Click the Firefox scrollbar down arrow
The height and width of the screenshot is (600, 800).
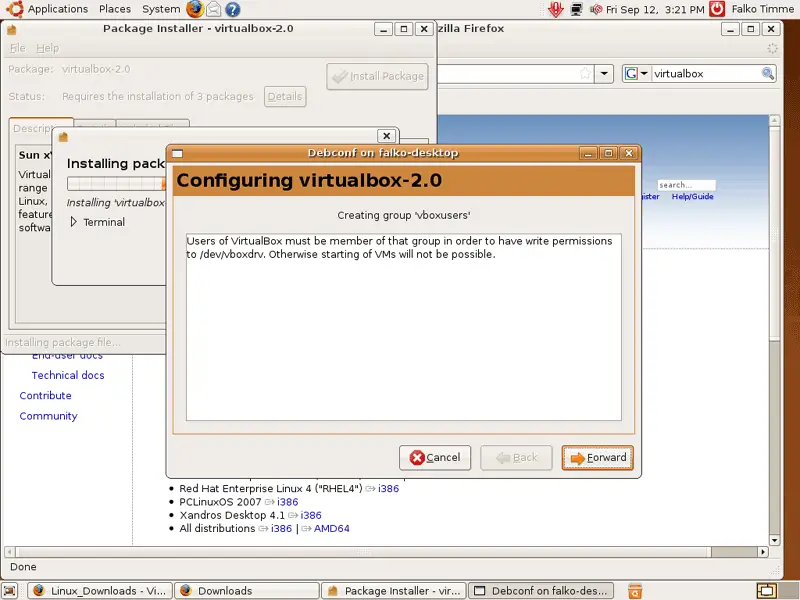tap(774, 540)
